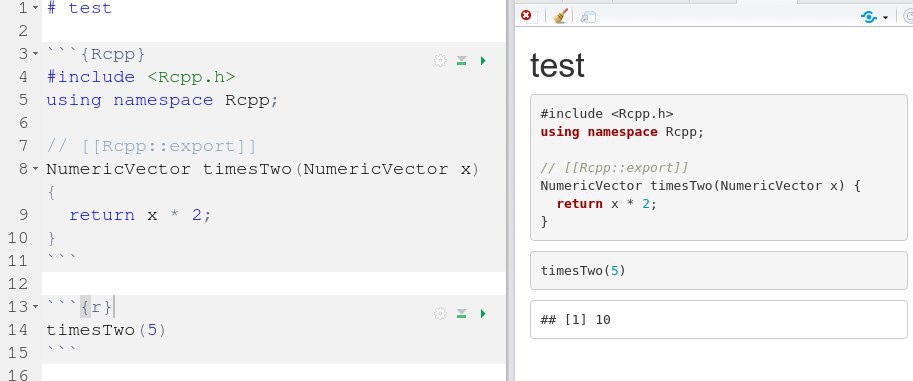The image size is (913, 381).
Task: Collapse the Rcpp chunk fold arrow at line 3
Action: [x=36, y=54]
